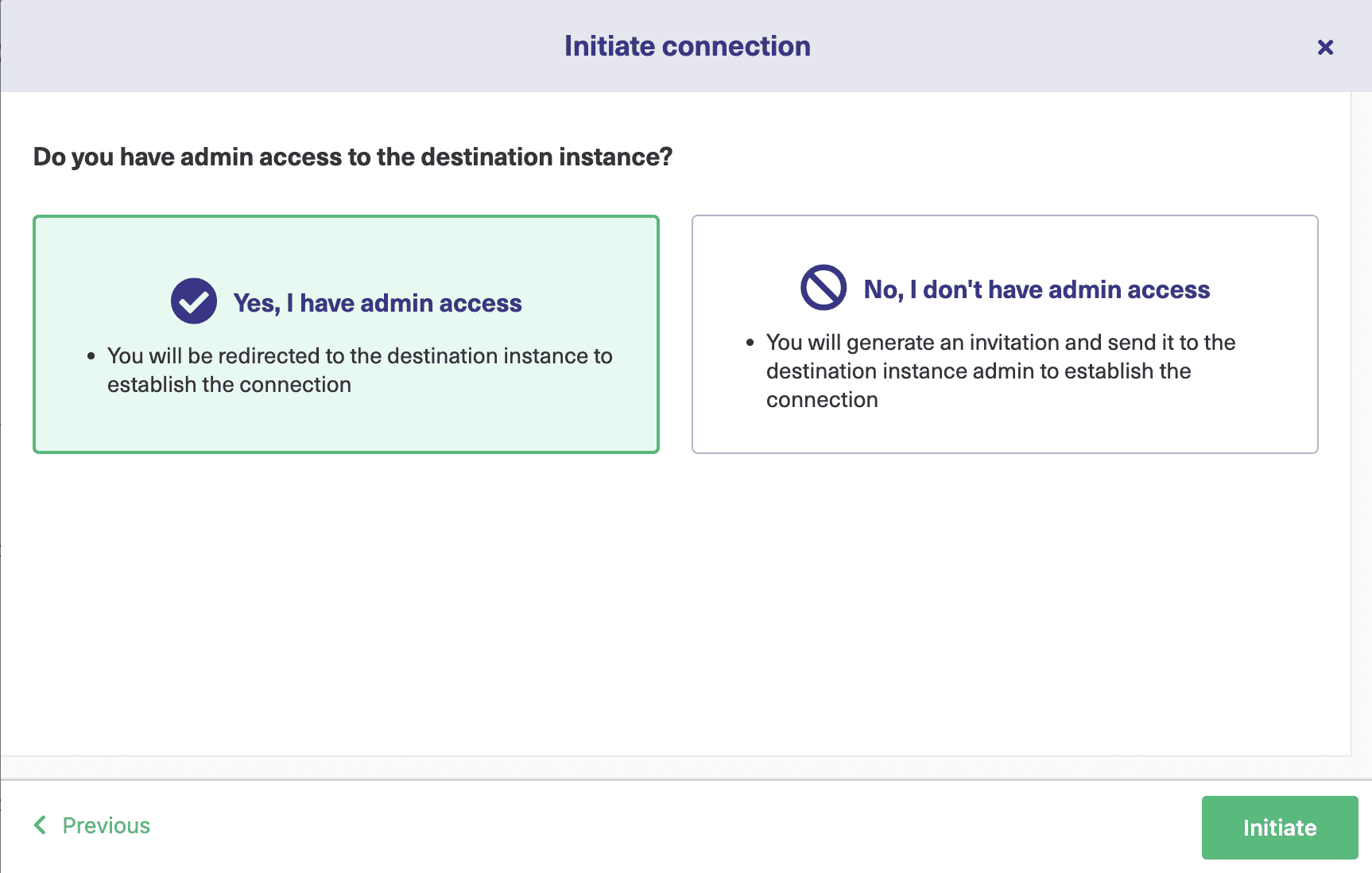Click the redirect description bullet text
The width and height of the screenshot is (1372, 873).
click(x=359, y=370)
